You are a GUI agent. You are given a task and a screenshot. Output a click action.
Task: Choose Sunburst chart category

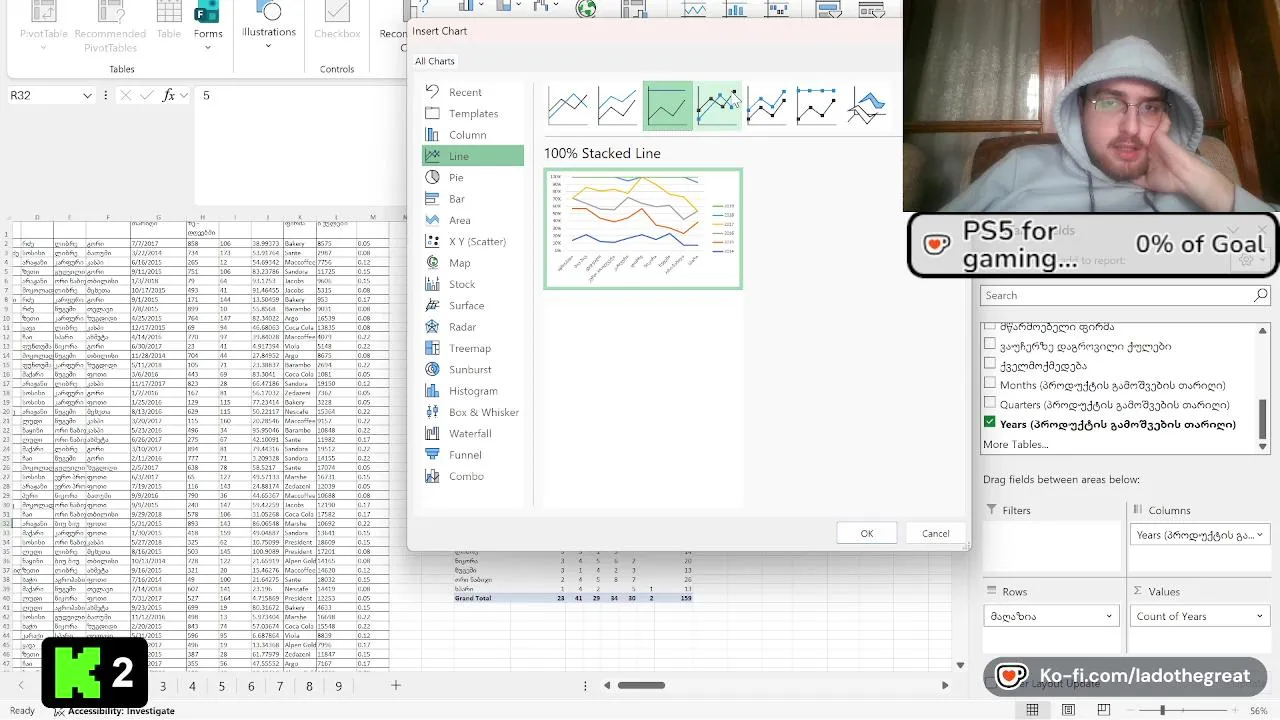pyautogui.click(x=470, y=369)
